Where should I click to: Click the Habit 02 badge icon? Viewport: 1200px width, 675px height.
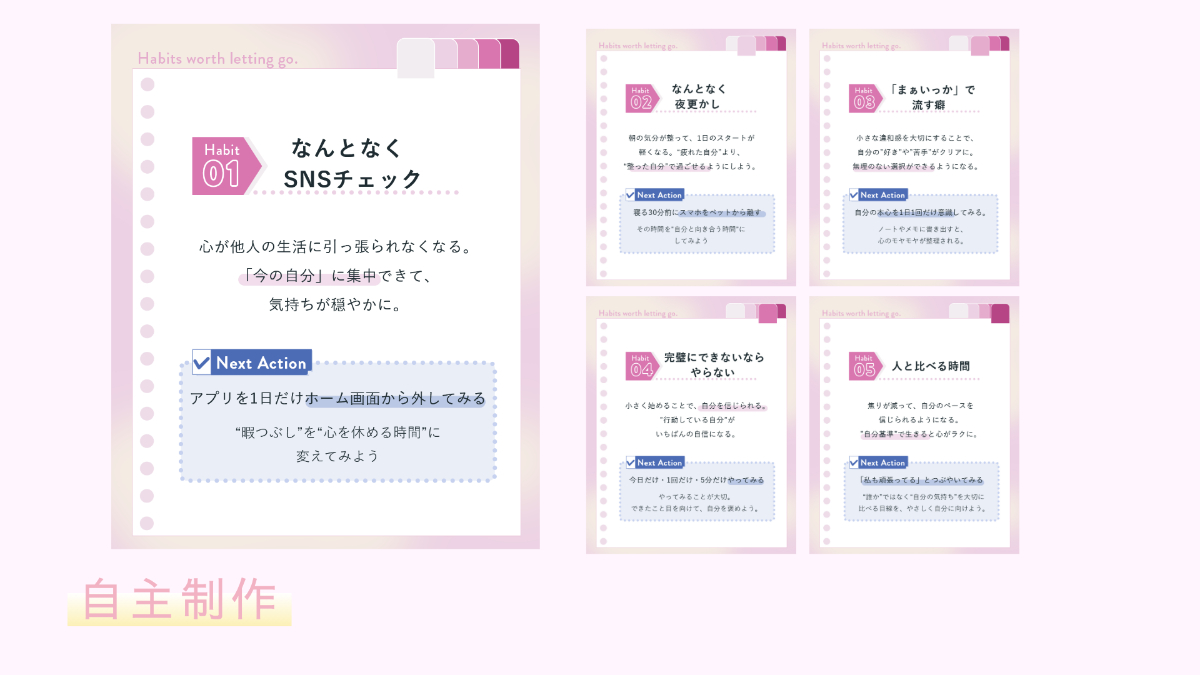pyautogui.click(x=642, y=98)
